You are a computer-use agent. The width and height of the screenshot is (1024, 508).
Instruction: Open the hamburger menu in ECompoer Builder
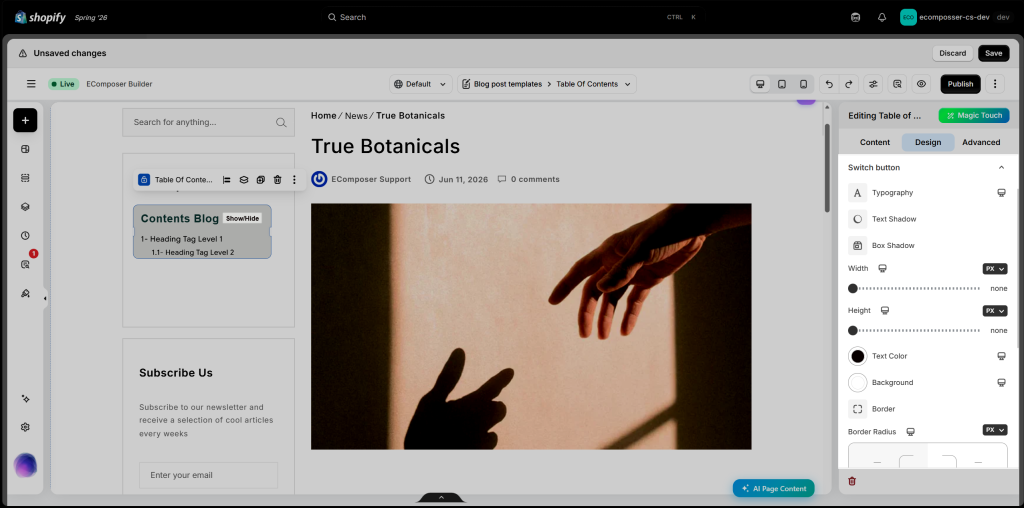click(x=31, y=84)
